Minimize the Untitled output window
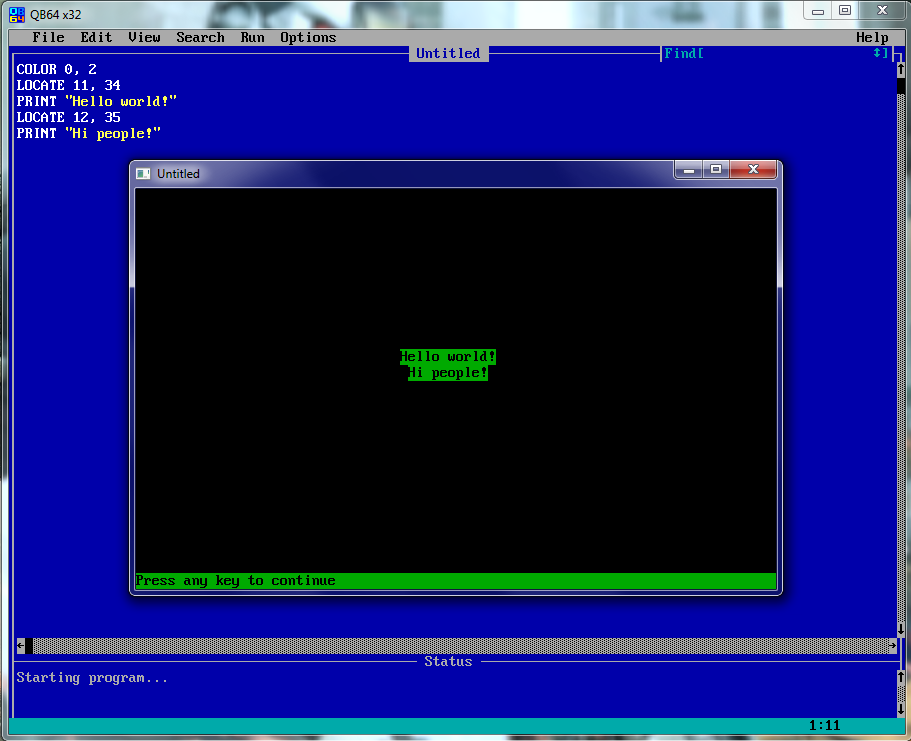 (x=688, y=170)
